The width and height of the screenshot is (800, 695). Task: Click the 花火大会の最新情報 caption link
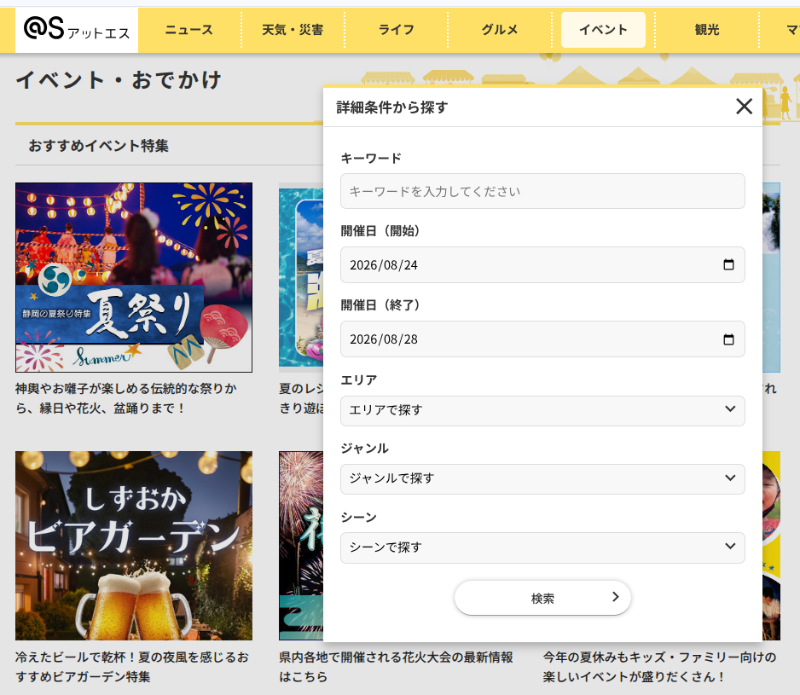396,666
